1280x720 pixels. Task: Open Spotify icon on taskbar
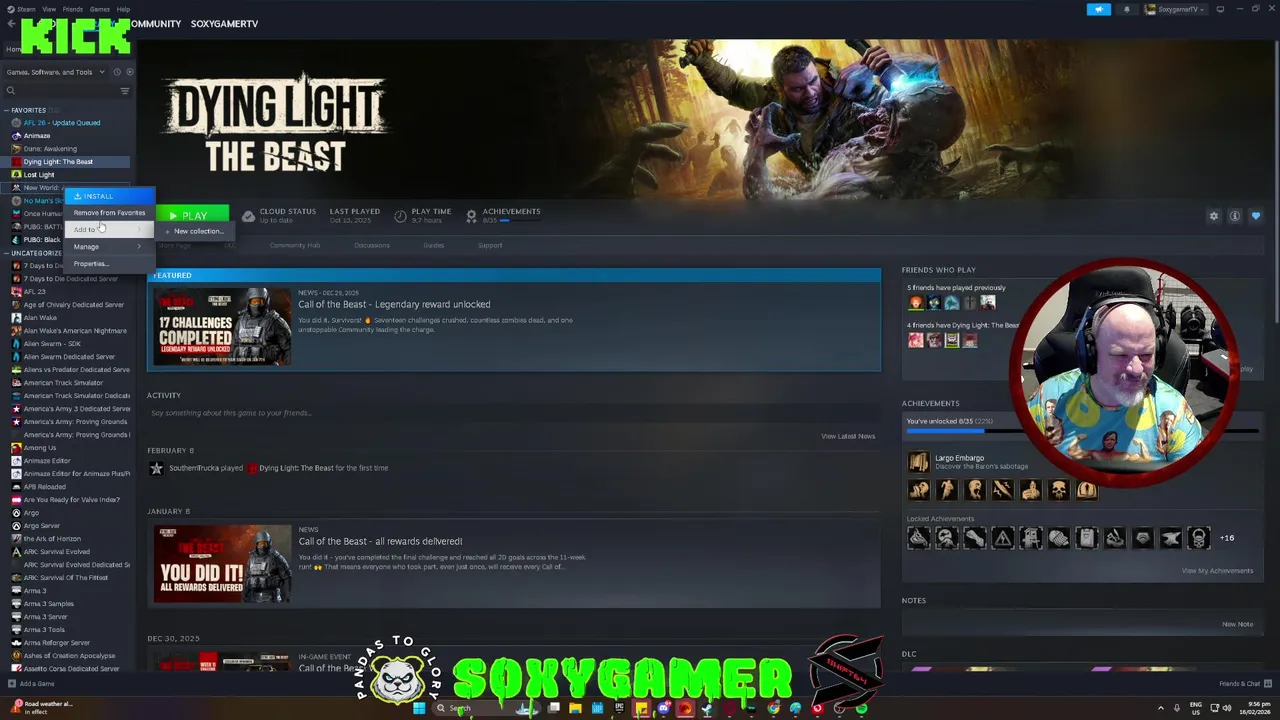pyautogui.click(x=861, y=708)
